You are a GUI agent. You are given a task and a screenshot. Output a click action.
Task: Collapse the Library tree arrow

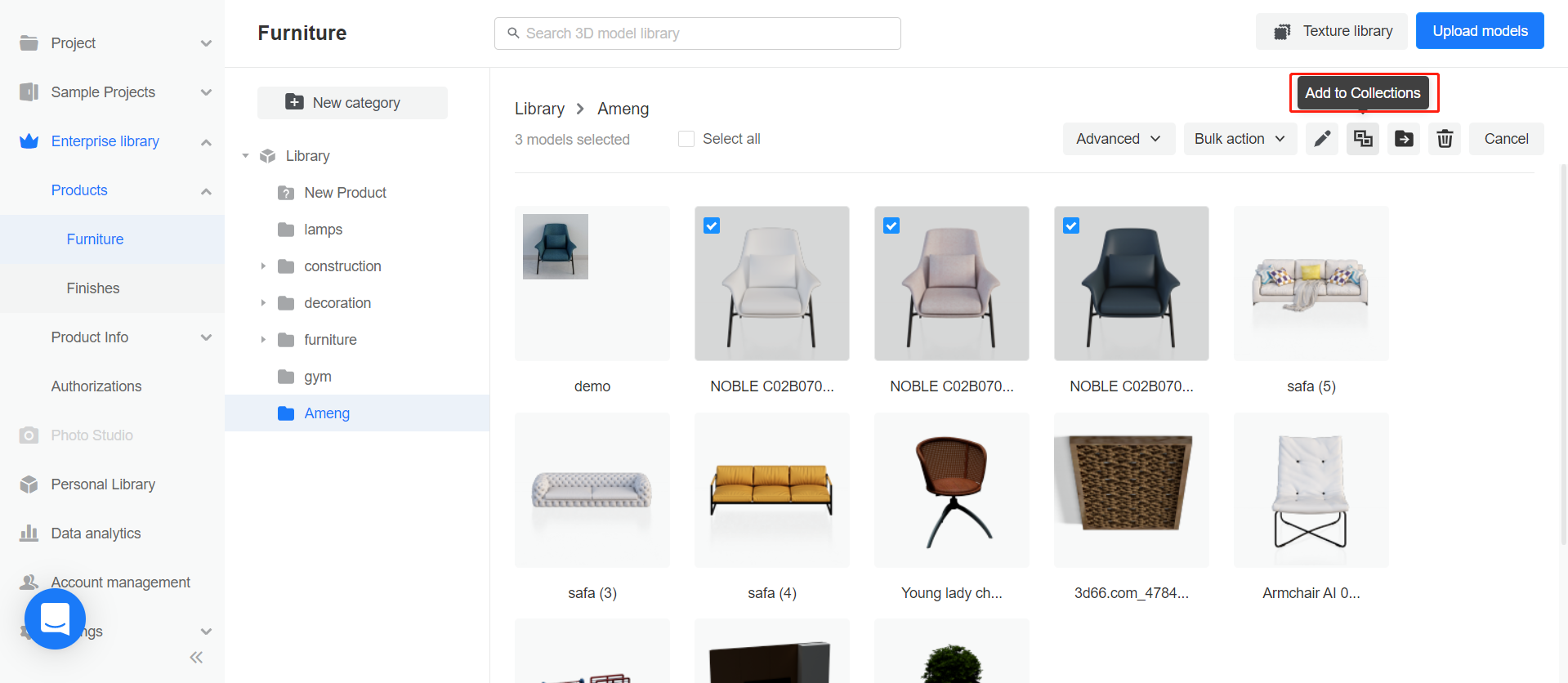point(245,156)
